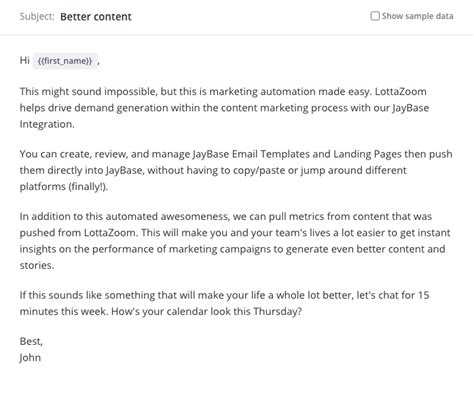
Task: Click the signature name 'John'
Action: 30,357
